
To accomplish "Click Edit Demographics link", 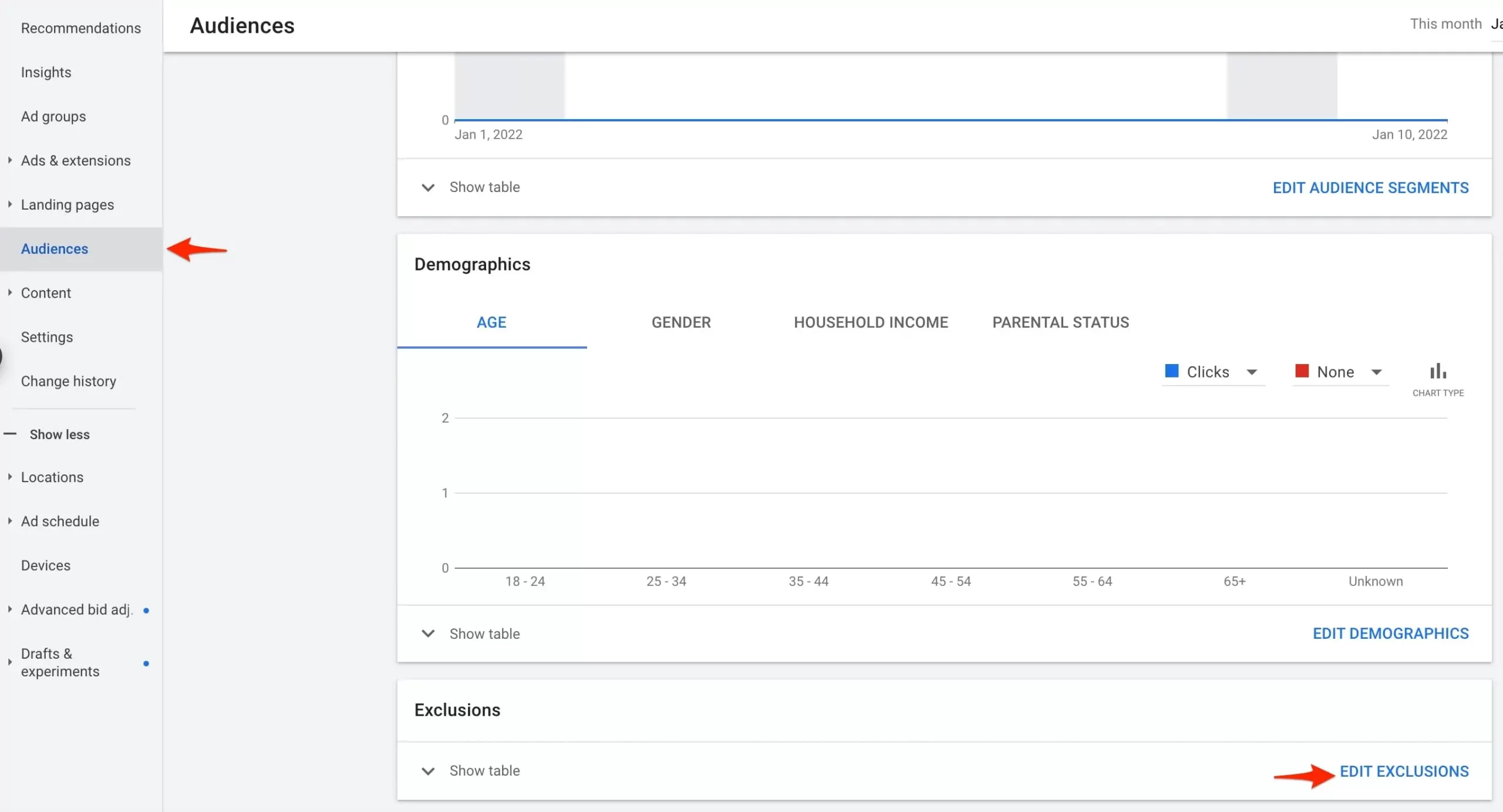I will pos(1390,634).
